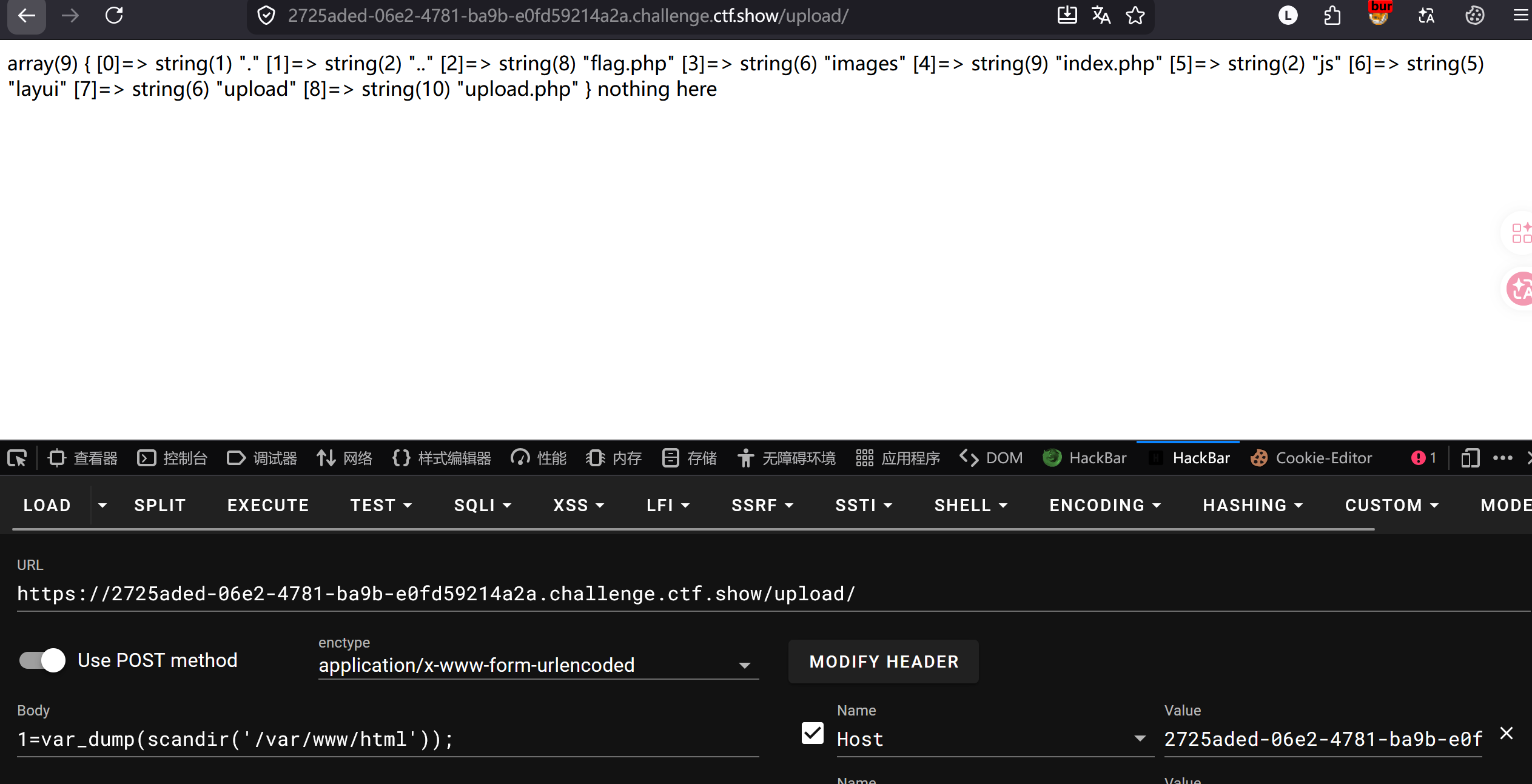Open devtools more options ellipsis
Screen dimensions: 1532x784
[x=1502, y=458]
